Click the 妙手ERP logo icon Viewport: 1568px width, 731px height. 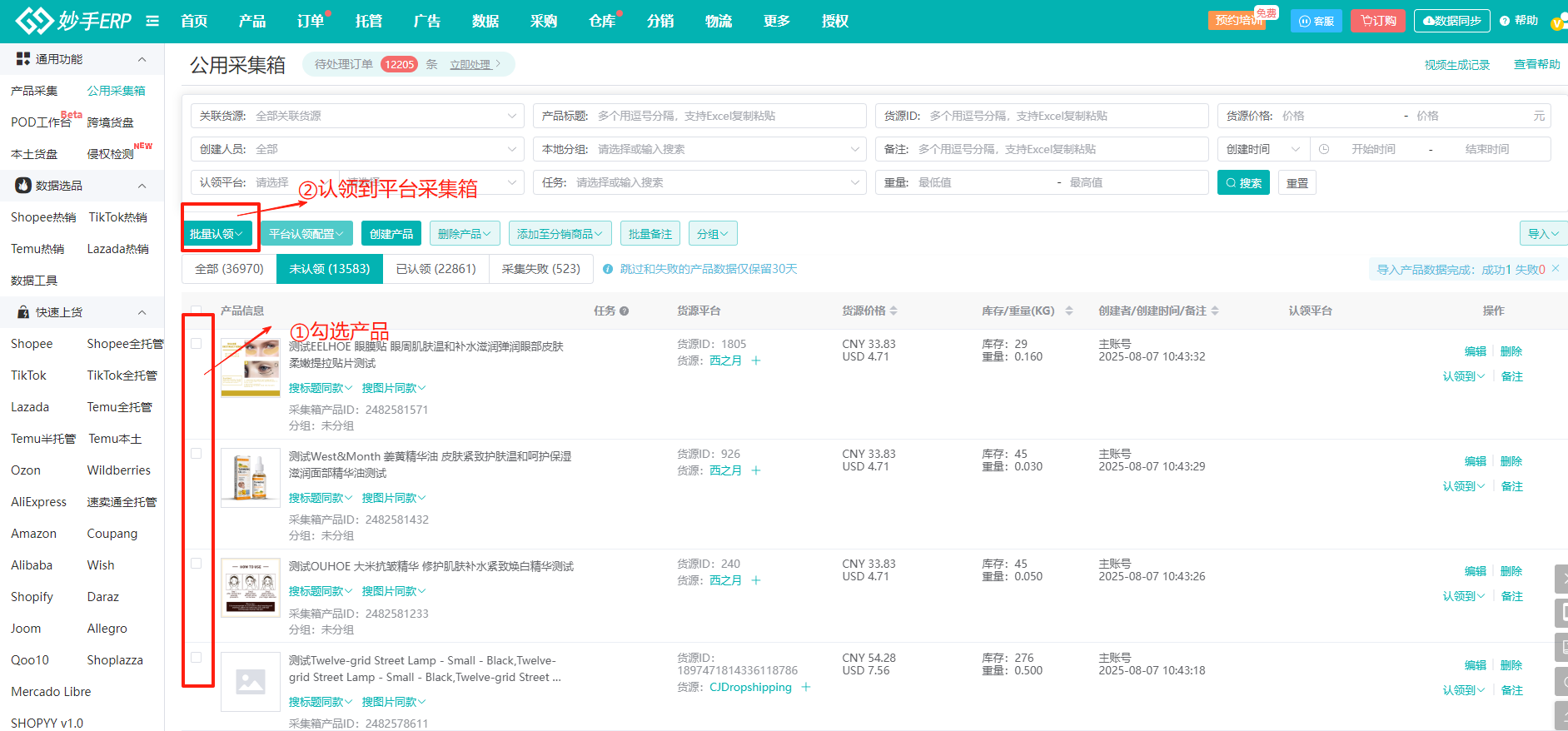click(x=35, y=21)
